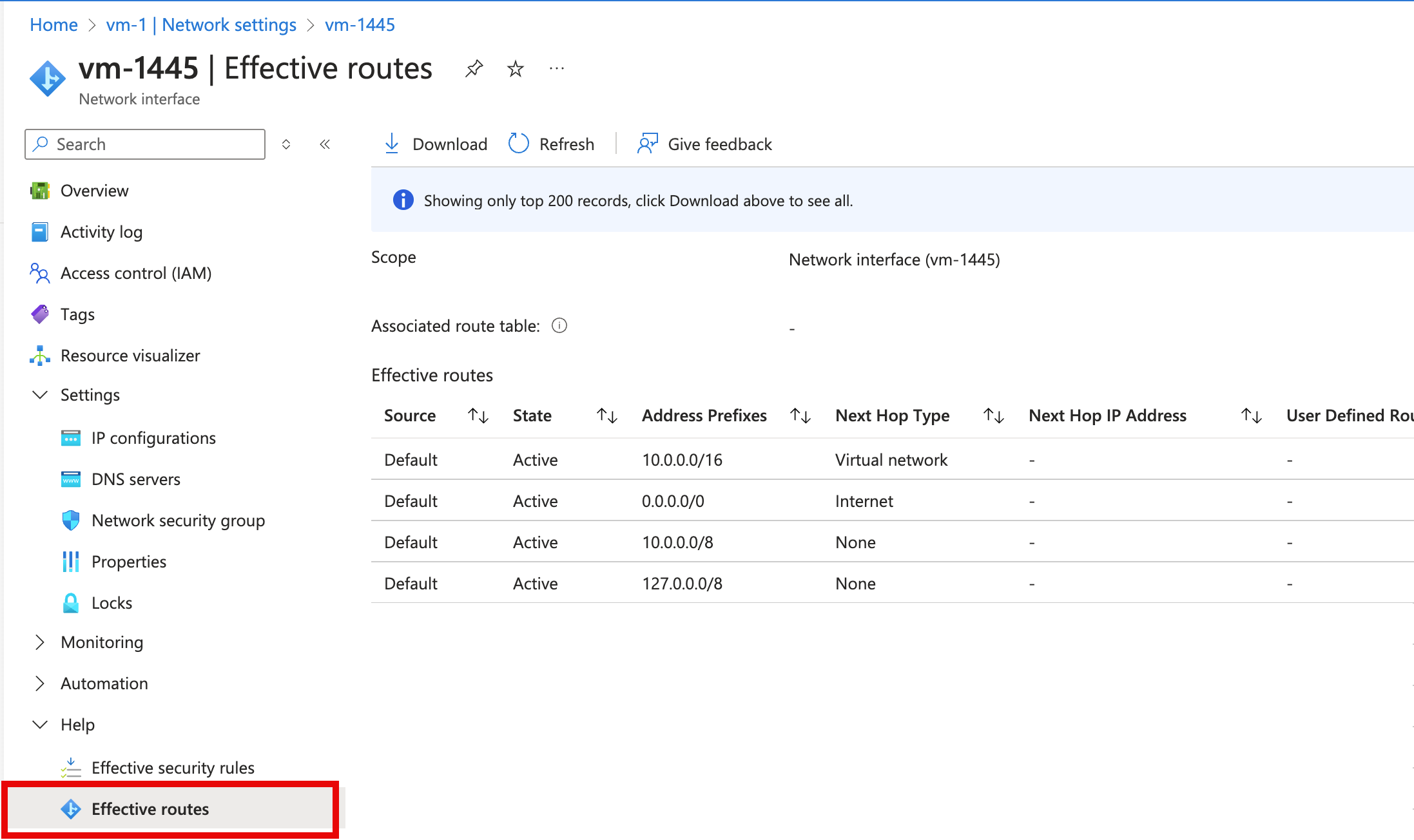The height and width of the screenshot is (840, 1414).
Task: Open Resource visualizer
Action: click(130, 356)
